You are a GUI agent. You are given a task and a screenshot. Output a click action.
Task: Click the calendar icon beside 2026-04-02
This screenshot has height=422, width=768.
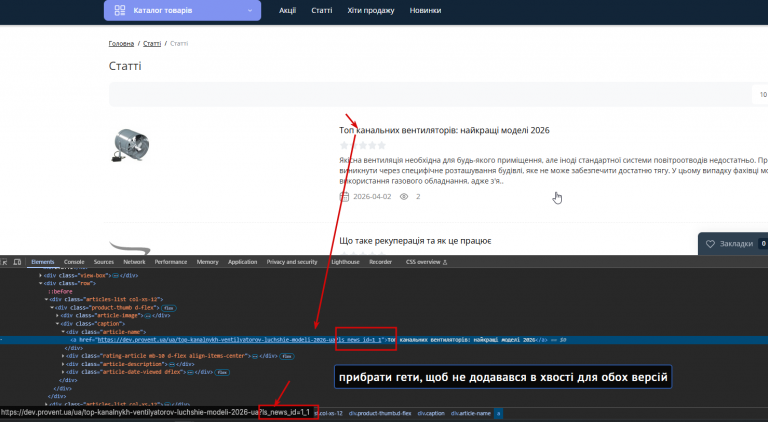coord(344,197)
